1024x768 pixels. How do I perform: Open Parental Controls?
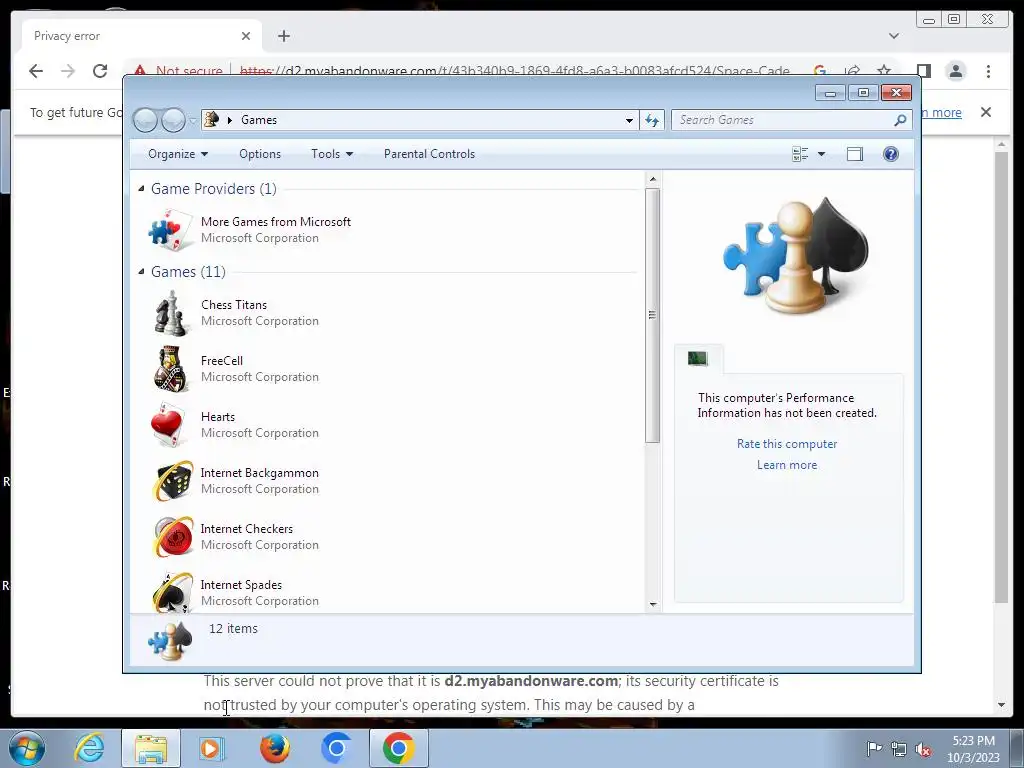coord(429,154)
